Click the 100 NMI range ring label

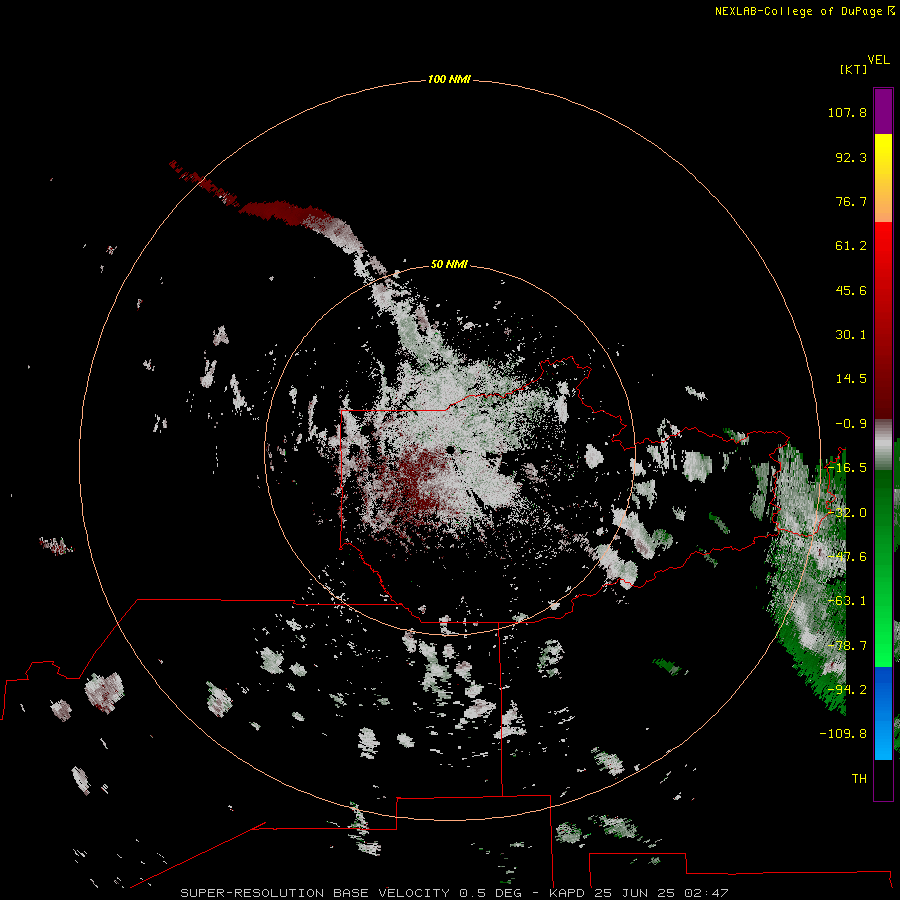pos(449,79)
